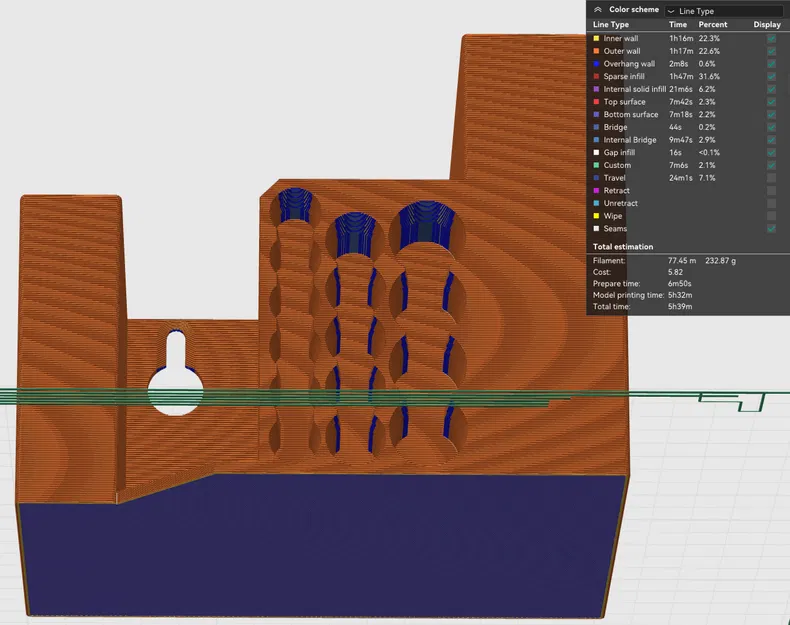Image resolution: width=790 pixels, height=625 pixels.
Task: Select the Sparse infill row label
Action: (624, 76)
